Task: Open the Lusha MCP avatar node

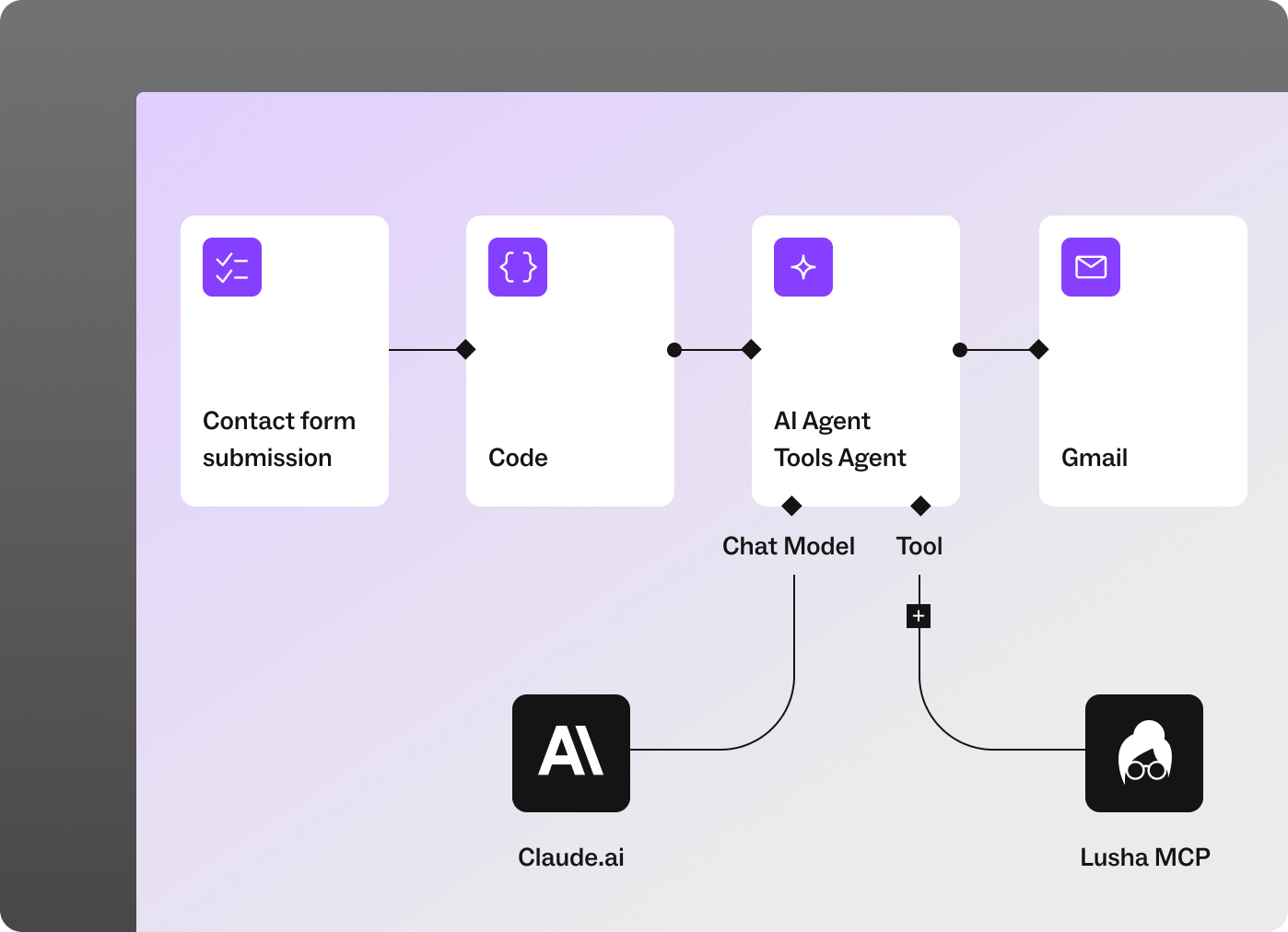Action: point(1144,753)
